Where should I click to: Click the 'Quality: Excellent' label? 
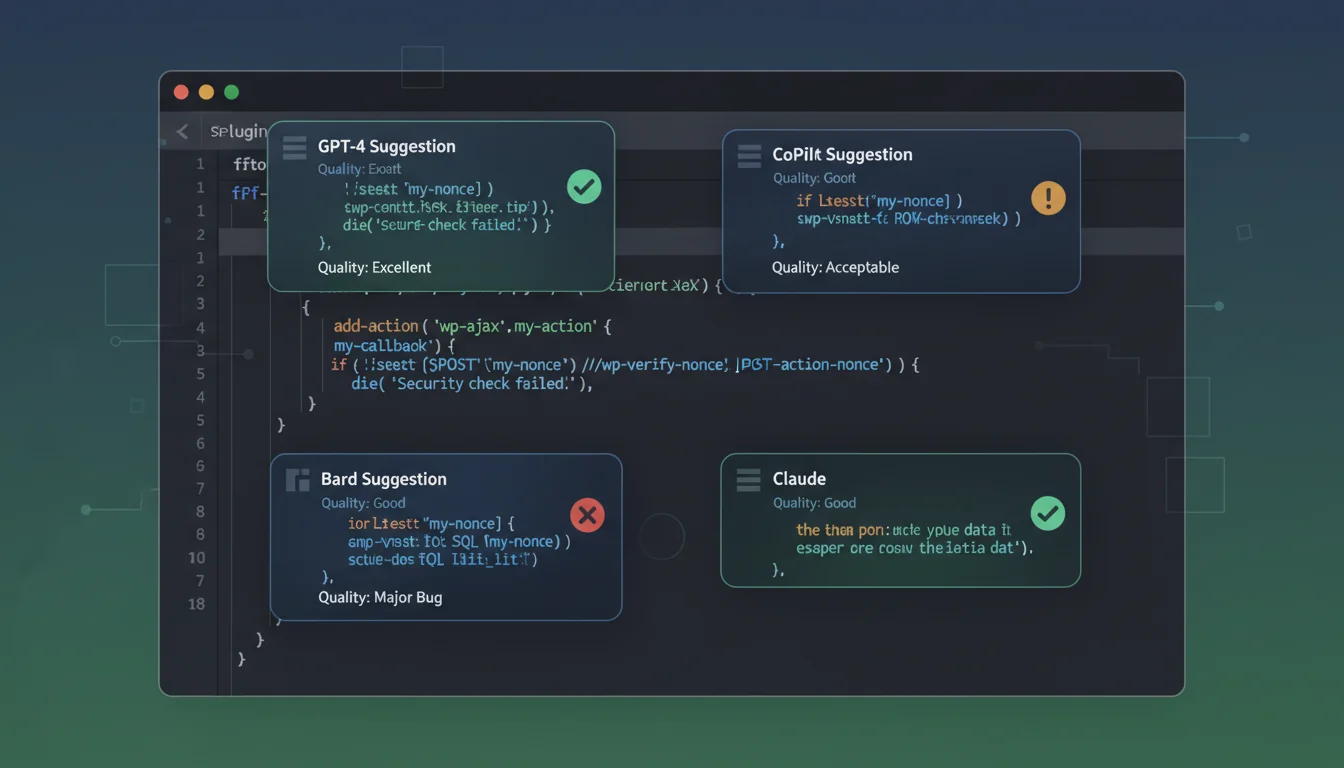(x=375, y=267)
